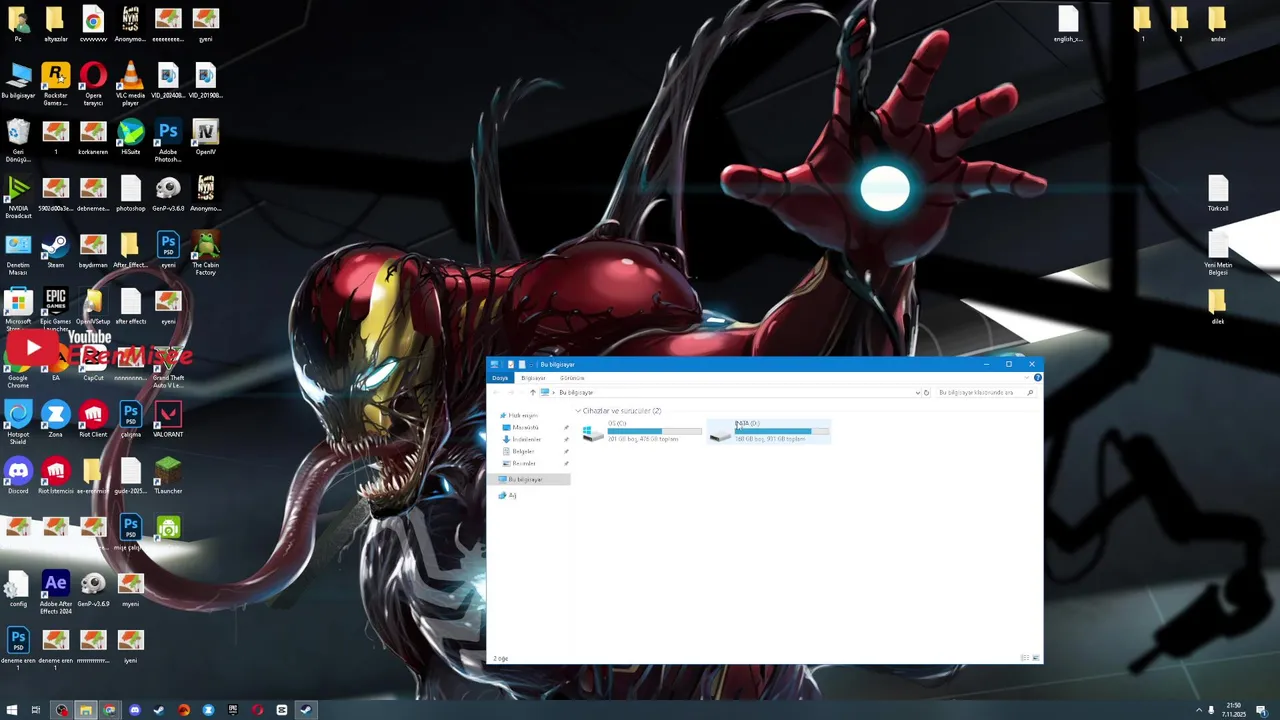This screenshot has height=720, width=1280.
Task: Collapse the Cihazlar ve sürücüler group
Action: pos(578,411)
